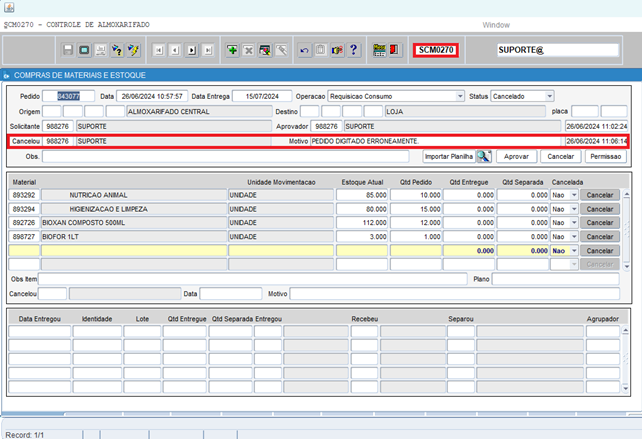The image size is (642, 439).
Task: Click ALMOXARIFADO CENTRAL origin field
Action: click(x=199, y=111)
